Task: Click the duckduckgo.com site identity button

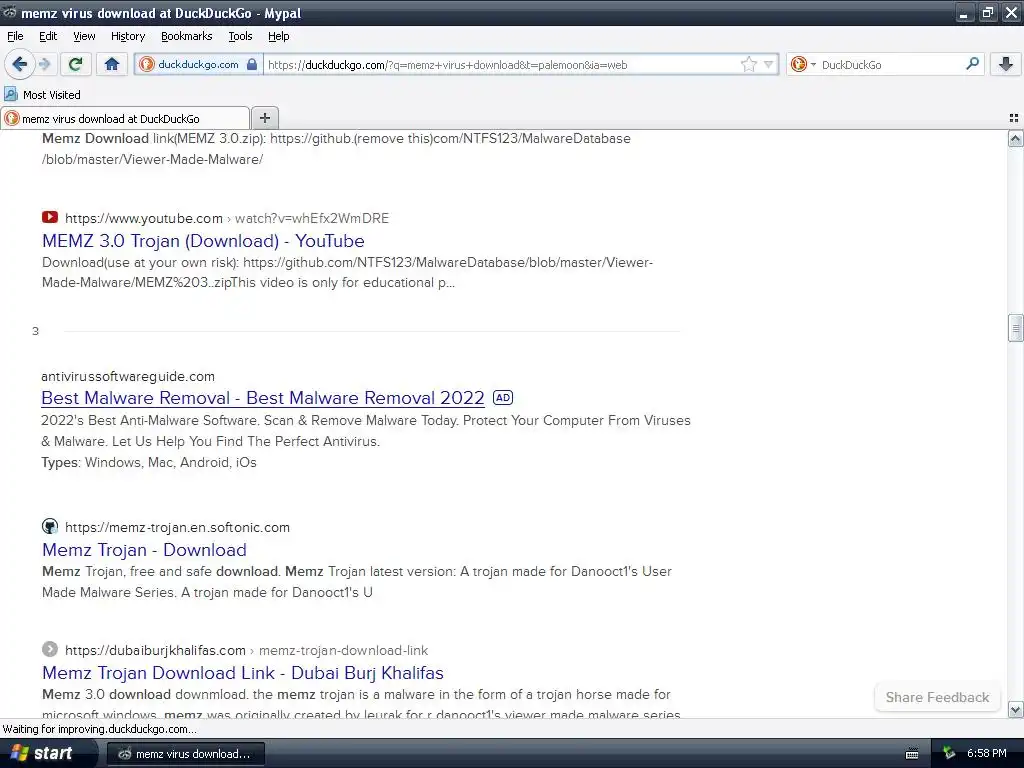Action: [x=199, y=64]
